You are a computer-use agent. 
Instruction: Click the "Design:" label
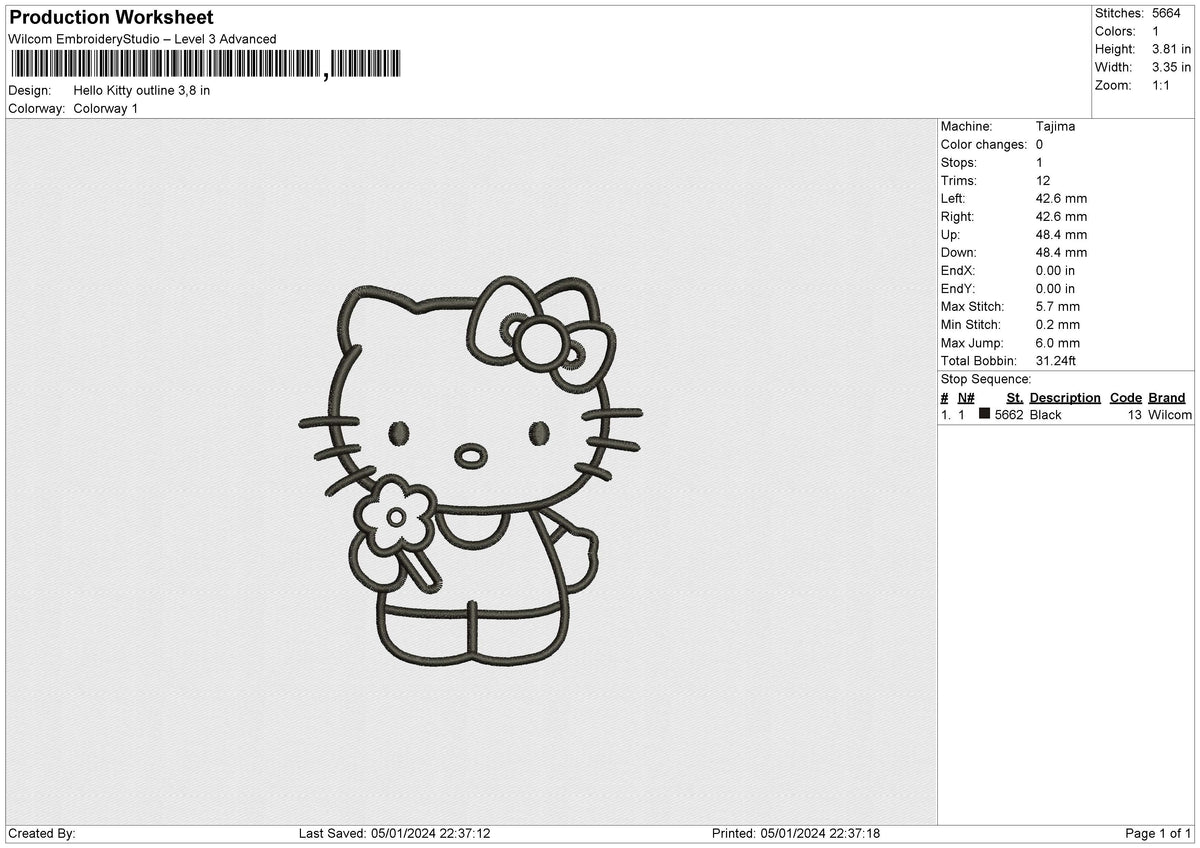(30, 90)
